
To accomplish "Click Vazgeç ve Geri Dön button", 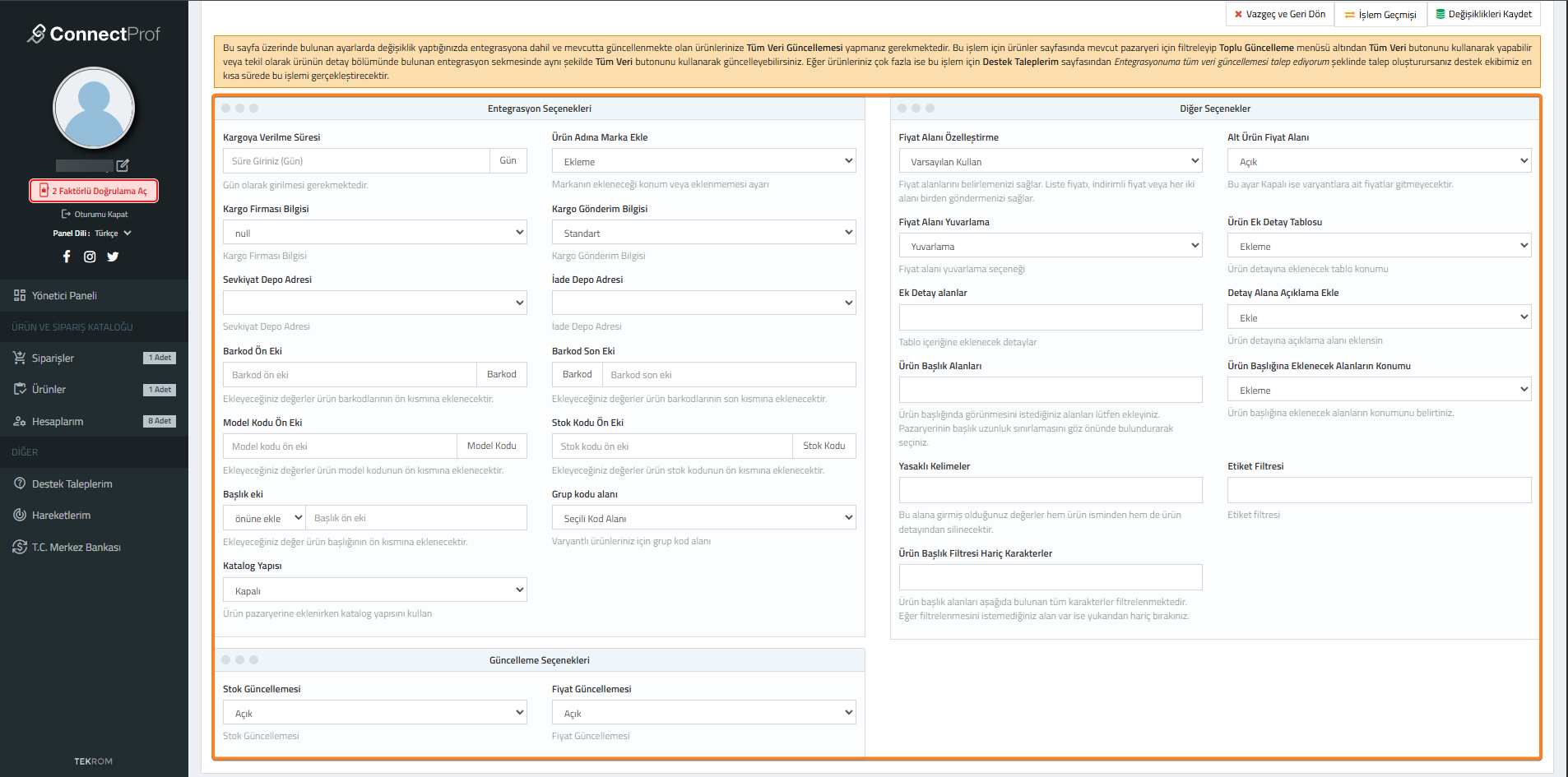I will click(1280, 14).
